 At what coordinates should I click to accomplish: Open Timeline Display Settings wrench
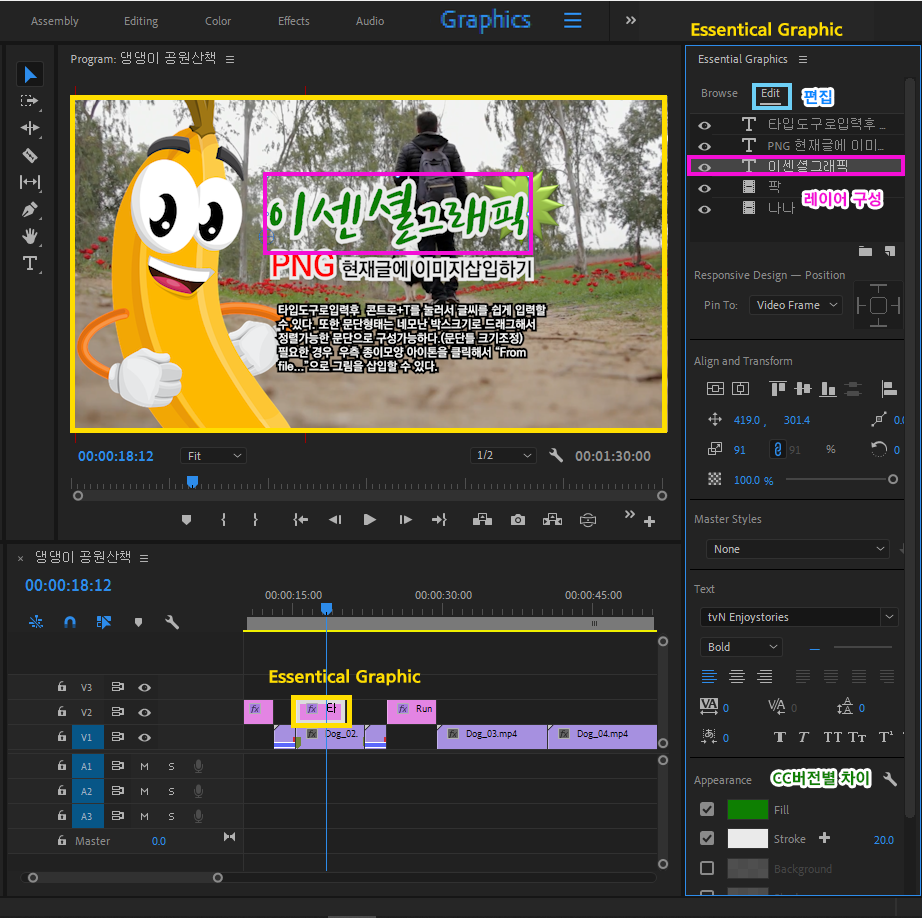tap(172, 622)
